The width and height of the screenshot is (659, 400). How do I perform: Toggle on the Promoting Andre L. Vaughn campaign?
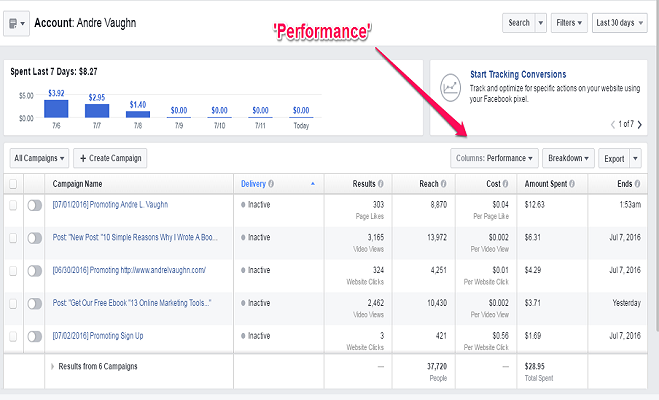34,204
